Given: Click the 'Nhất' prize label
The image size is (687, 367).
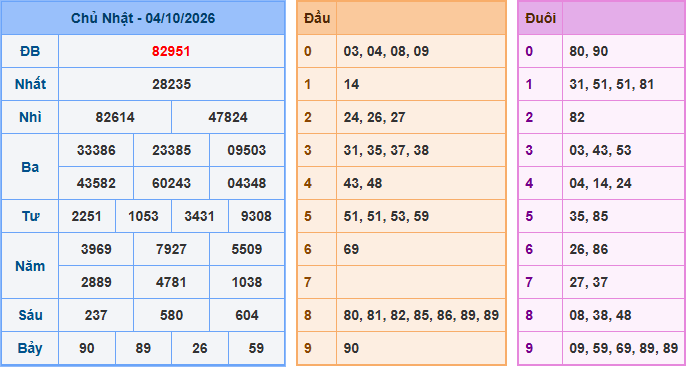Looking at the screenshot, I should pyautogui.click(x=30, y=85).
